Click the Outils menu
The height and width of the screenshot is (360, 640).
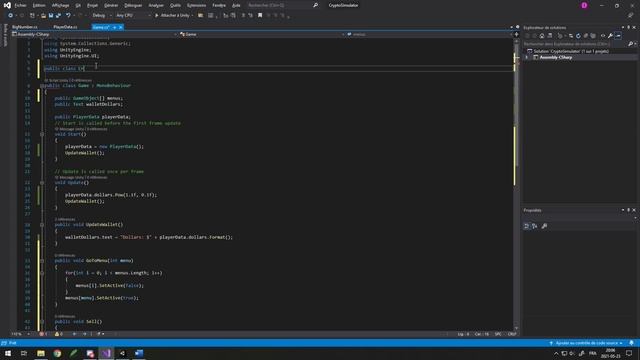tap(176, 5)
